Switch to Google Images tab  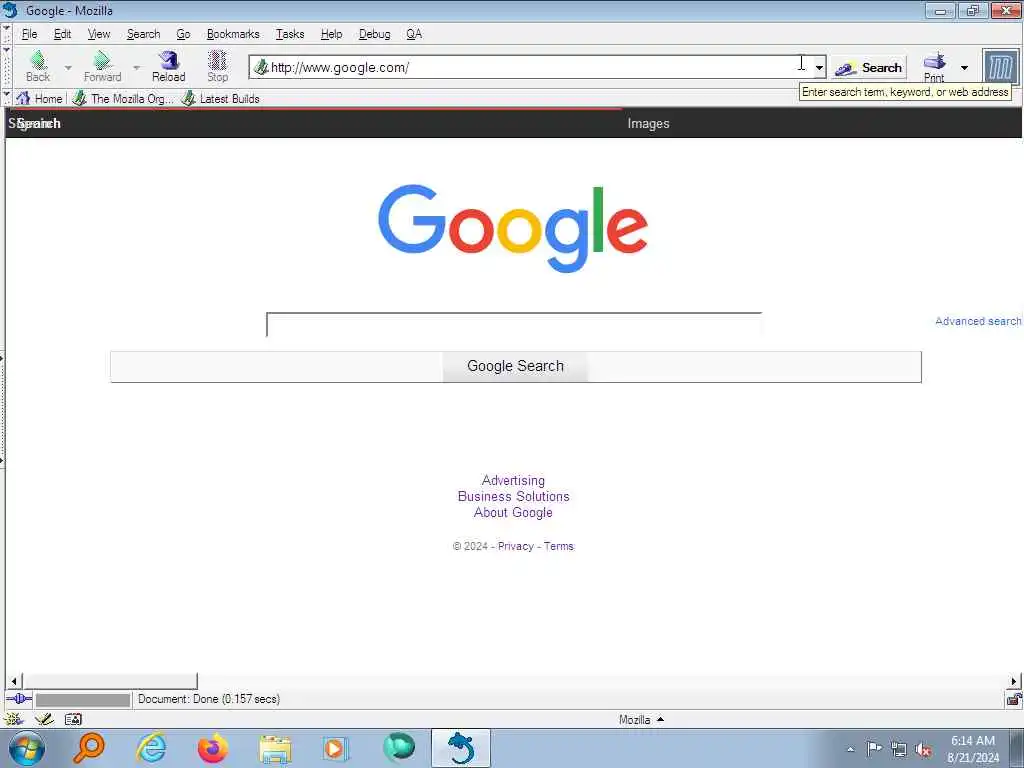[x=648, y=123]
